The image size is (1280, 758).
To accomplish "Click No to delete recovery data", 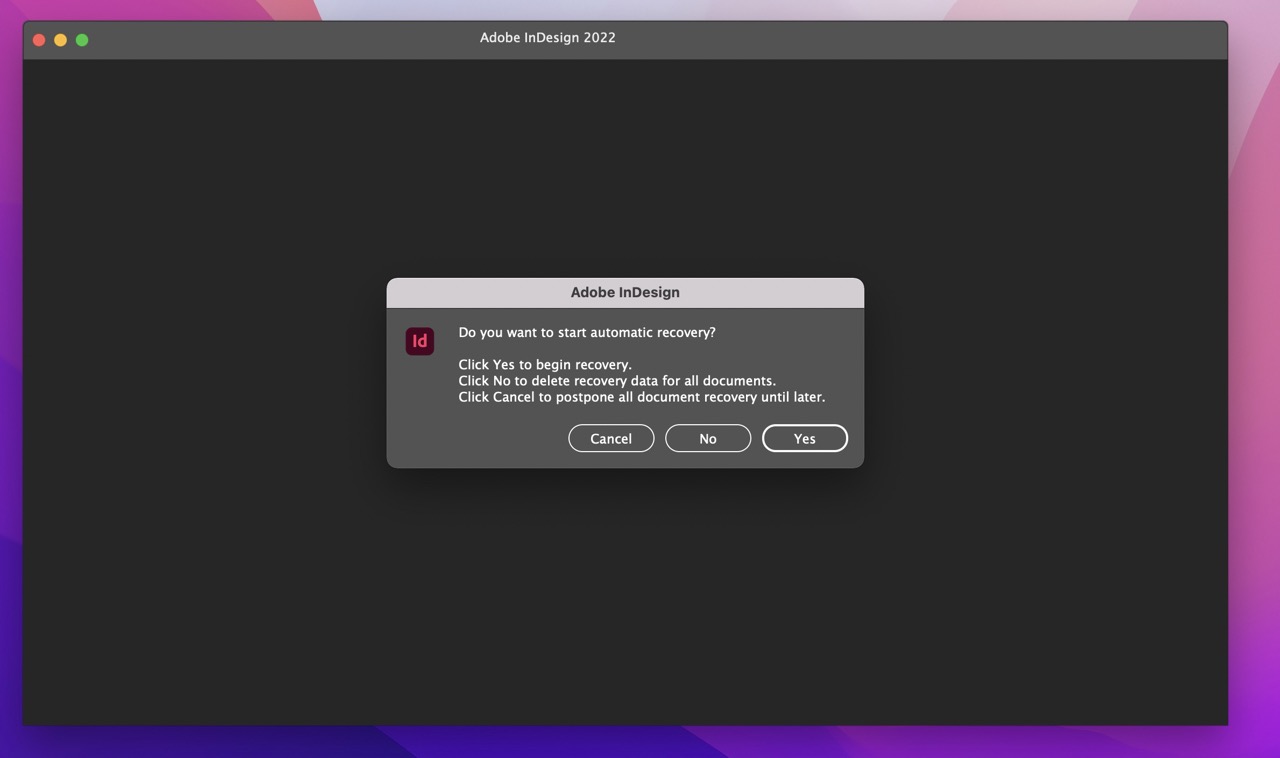I will click(x=708, y=438).
